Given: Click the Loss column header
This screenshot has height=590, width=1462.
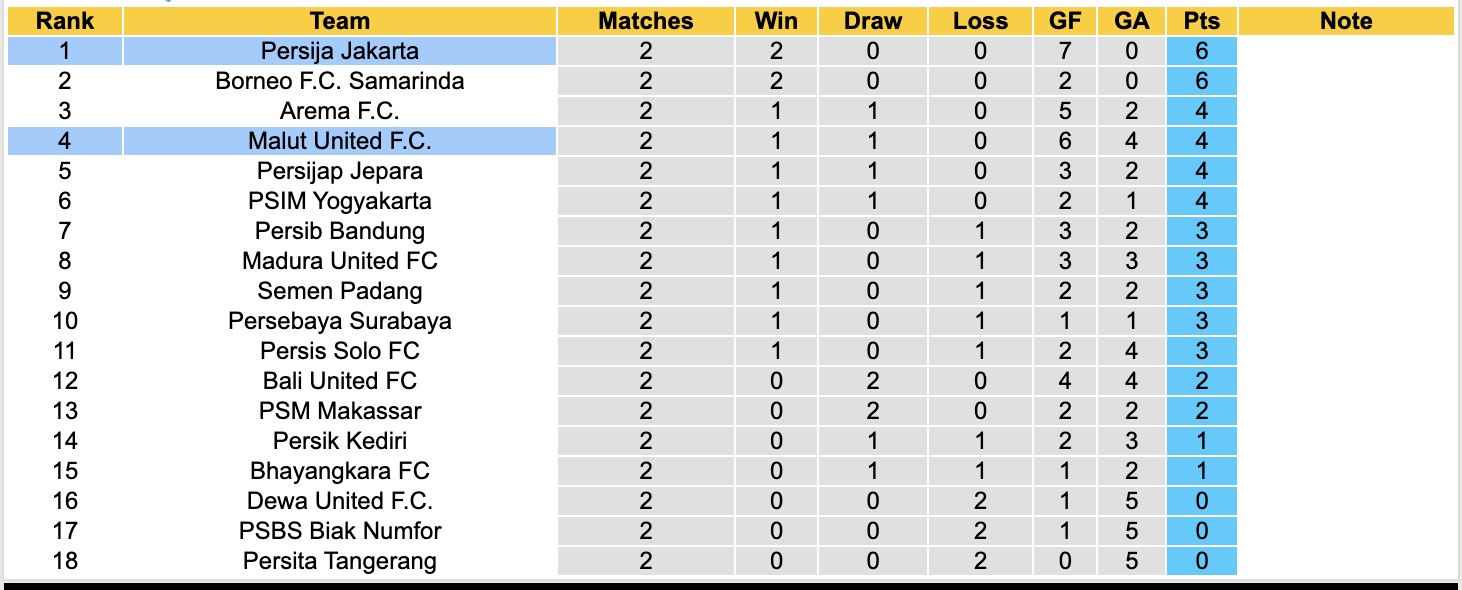Looking at the screenshot, I should pyautogui.click(x=980, y=21).
